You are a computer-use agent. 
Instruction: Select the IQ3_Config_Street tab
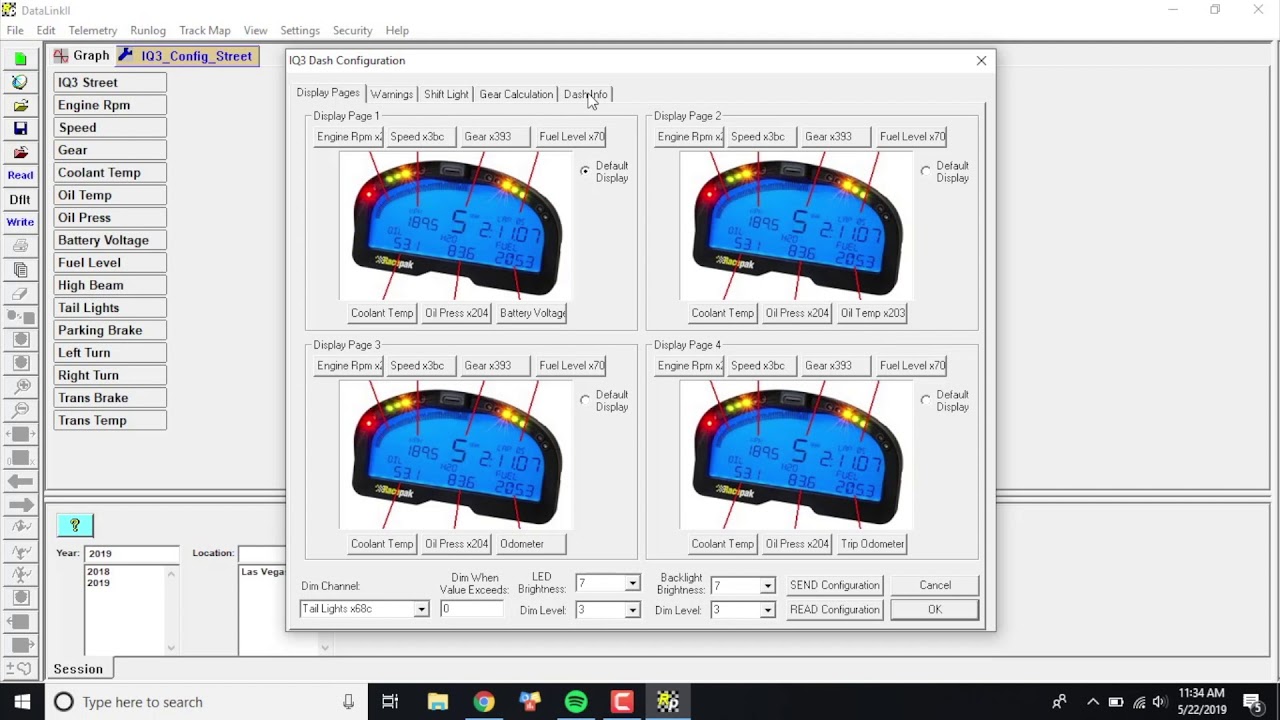(x=187, y=56)
